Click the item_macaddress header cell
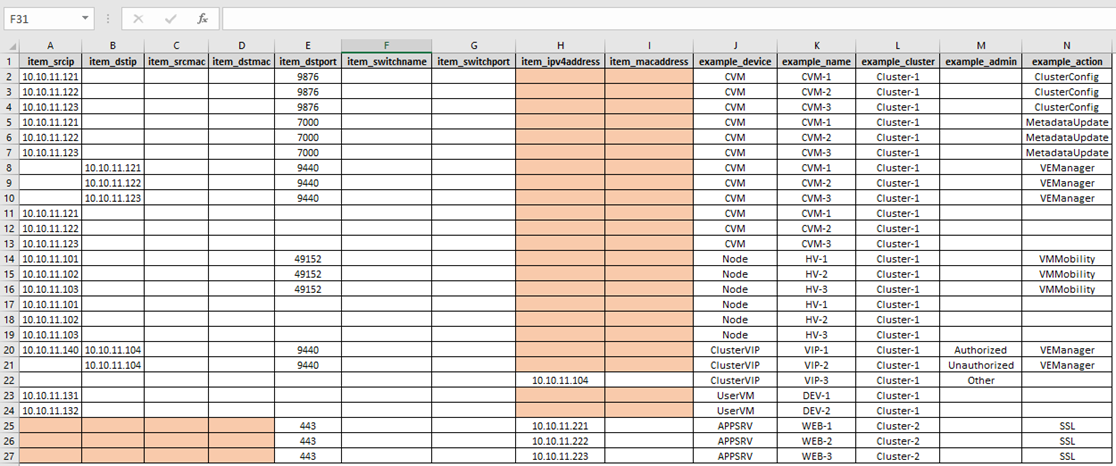The image size is (1116, 466). pyautogui.click(x=649, y=61)
